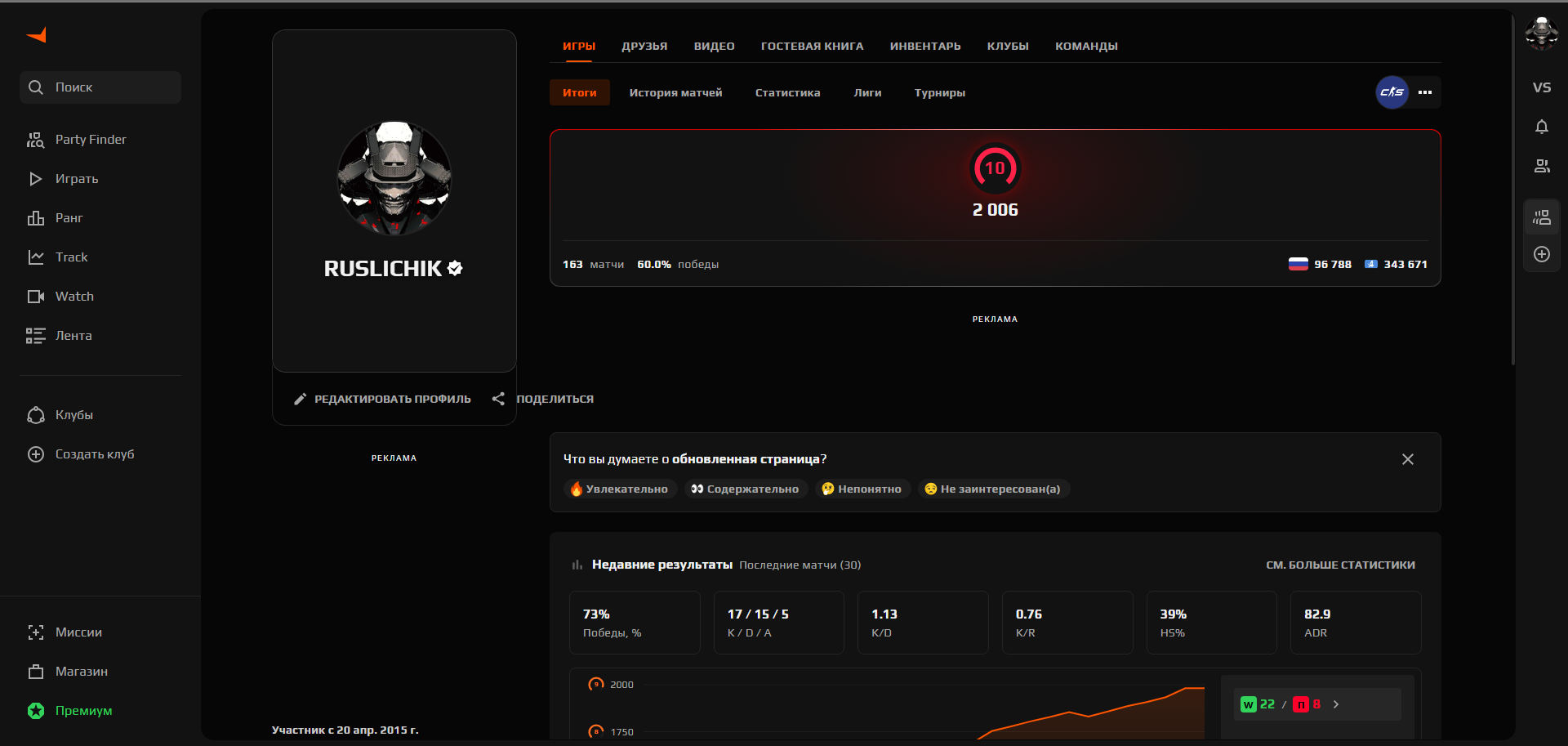Click the page vertical scrollbar
This screenshot has width=1568, height=746.
pos(1513,188)
